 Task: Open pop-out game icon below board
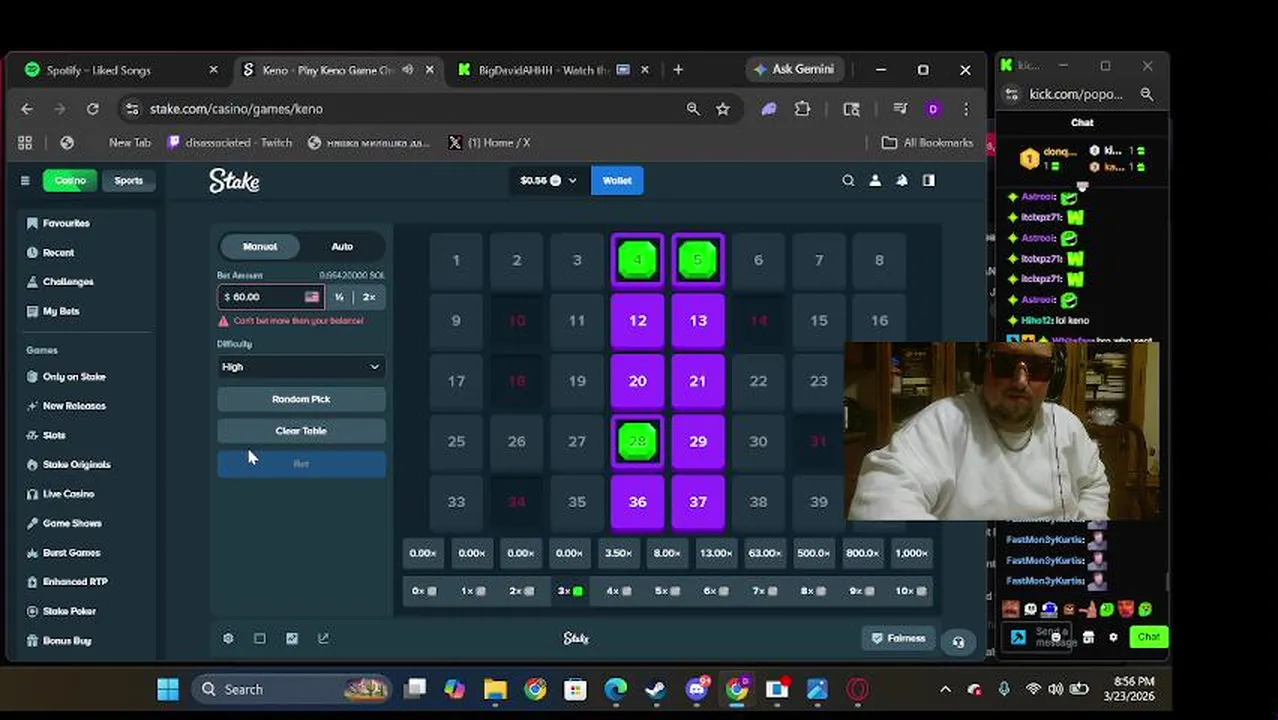[x=323, y=638]
